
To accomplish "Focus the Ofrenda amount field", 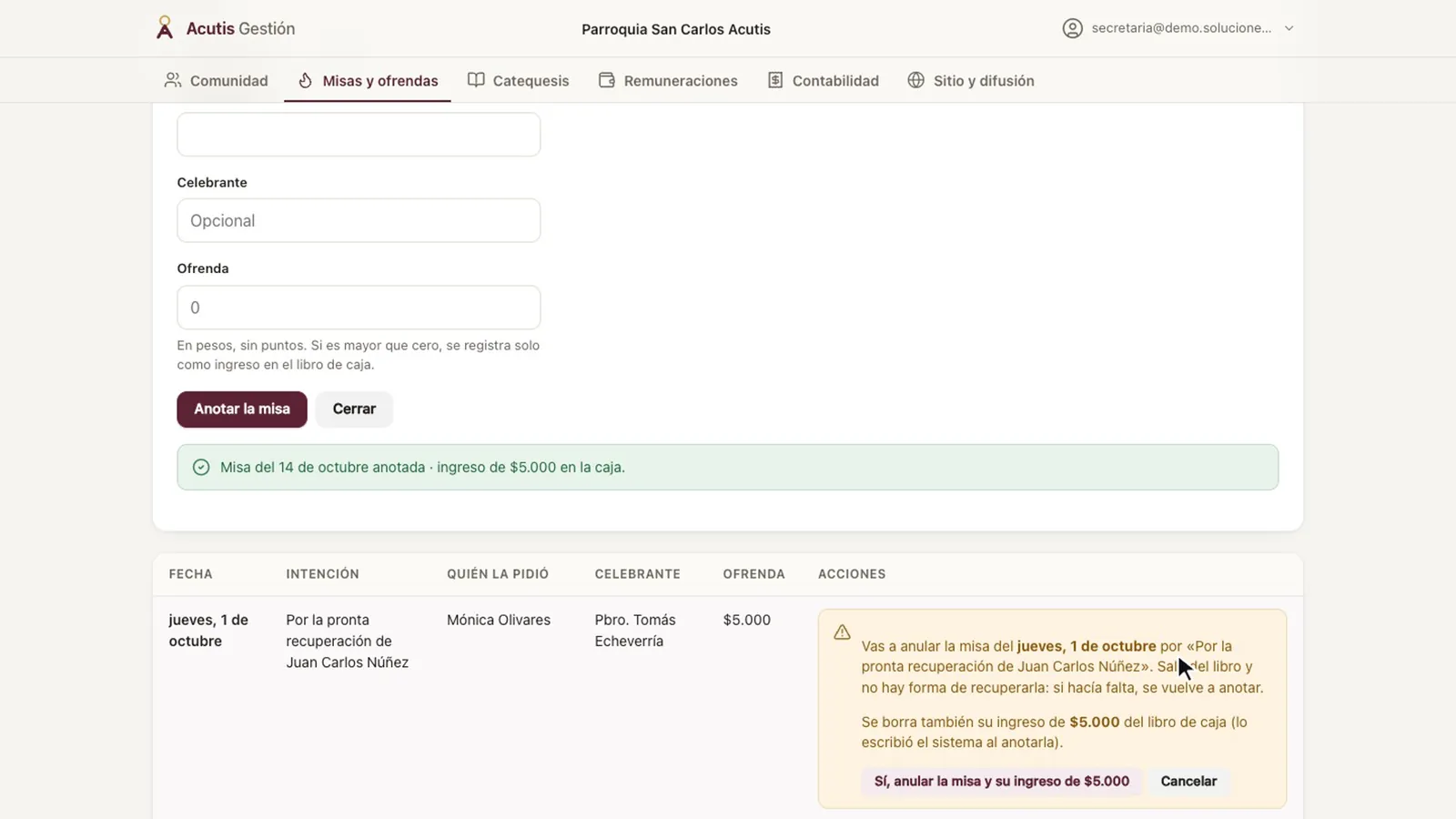I will point(359,308).
